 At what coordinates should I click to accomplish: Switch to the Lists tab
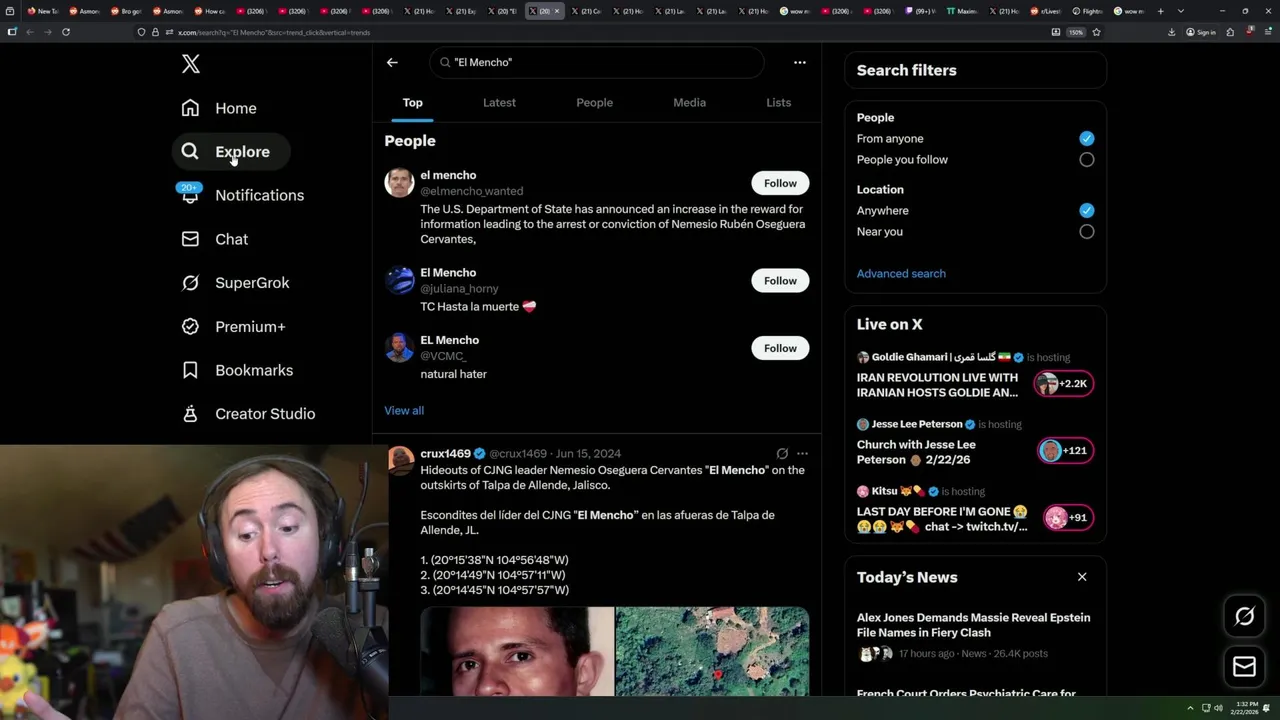(778, 102)
